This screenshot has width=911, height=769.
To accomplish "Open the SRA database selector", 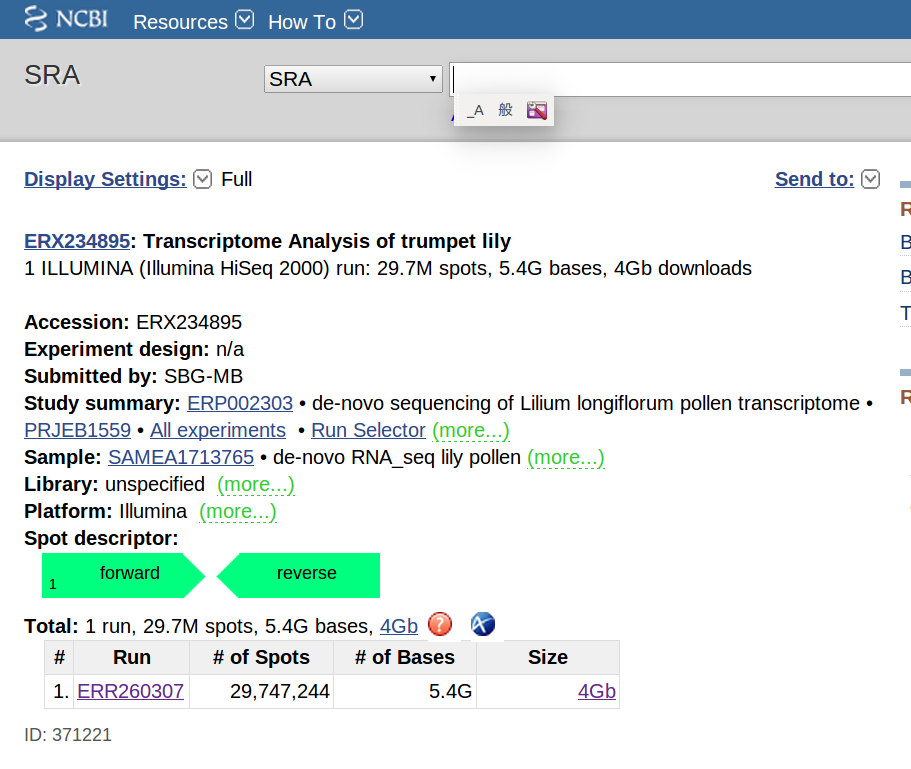I will pos(353,79).
